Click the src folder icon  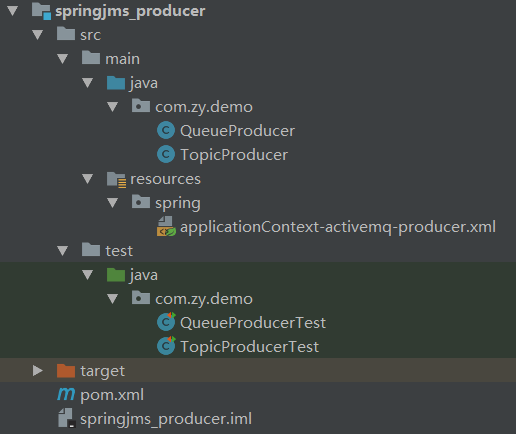(66, 34)
